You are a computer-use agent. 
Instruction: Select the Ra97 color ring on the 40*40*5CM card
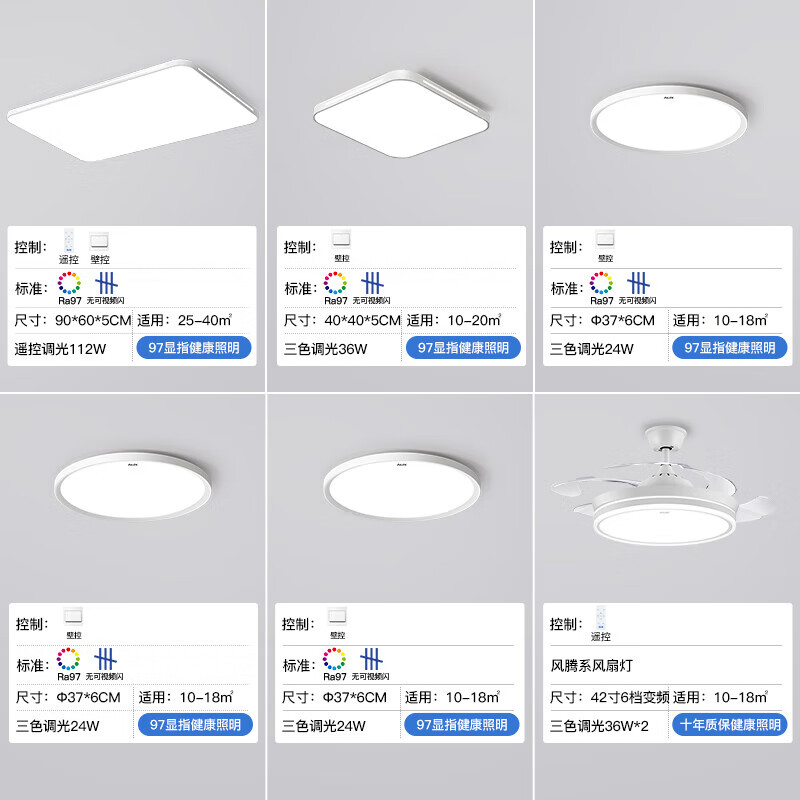(336, 283)
